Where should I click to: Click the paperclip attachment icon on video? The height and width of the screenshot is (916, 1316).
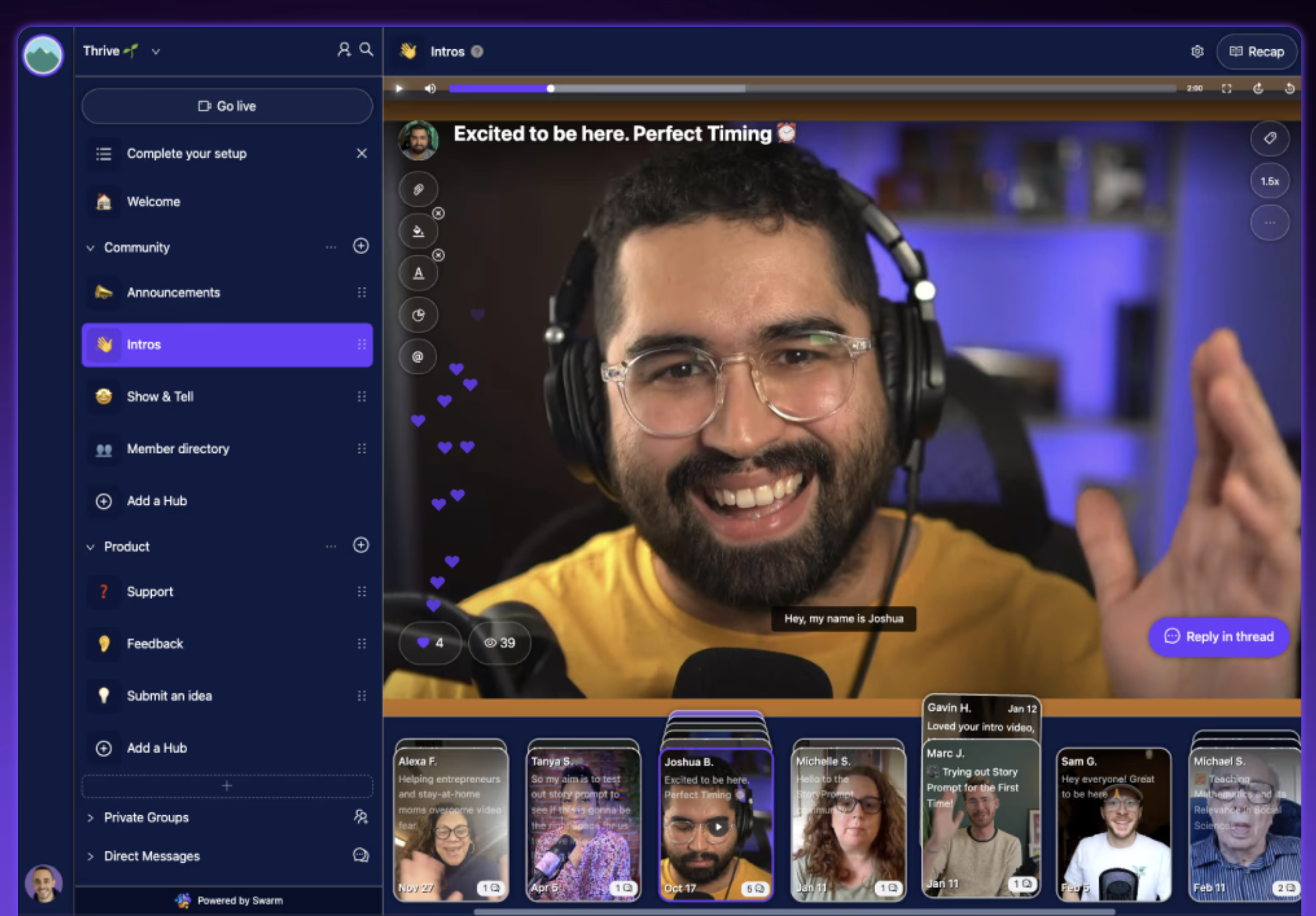[418, 189]
